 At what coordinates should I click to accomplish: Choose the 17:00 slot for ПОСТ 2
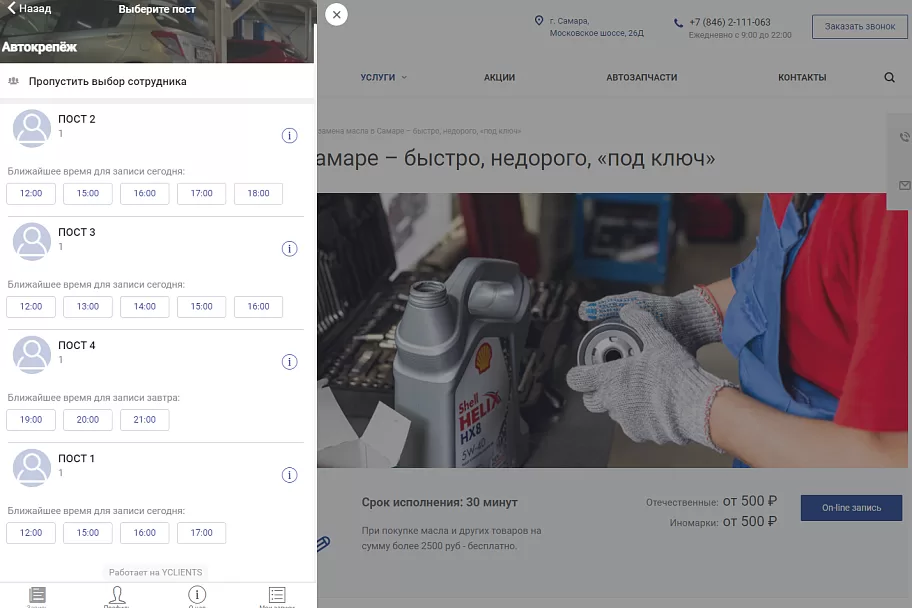(x=201, y=194)
